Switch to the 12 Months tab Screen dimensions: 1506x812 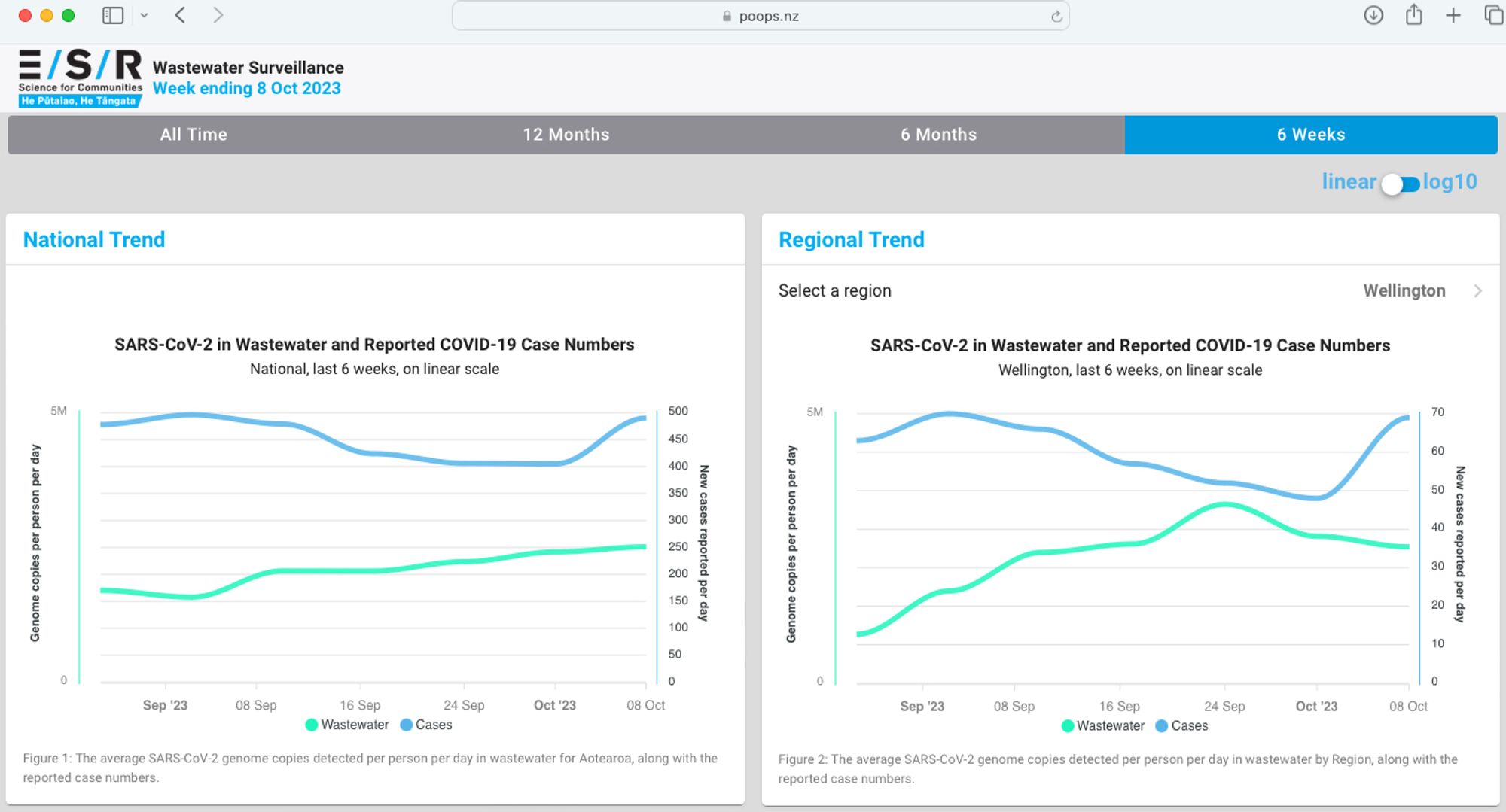click(x=566, y=135)
